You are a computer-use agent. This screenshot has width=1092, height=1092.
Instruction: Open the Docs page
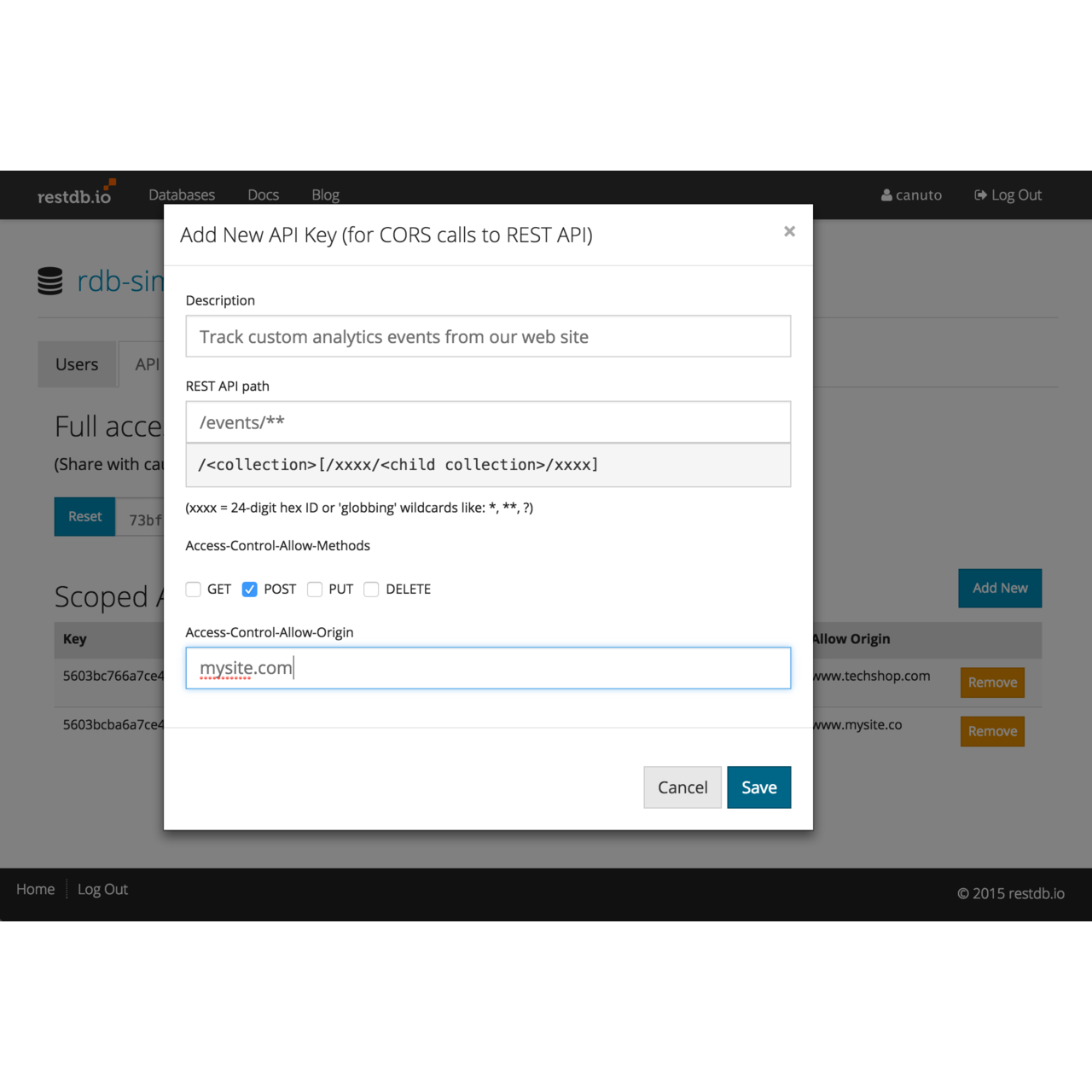click(263, 195)
